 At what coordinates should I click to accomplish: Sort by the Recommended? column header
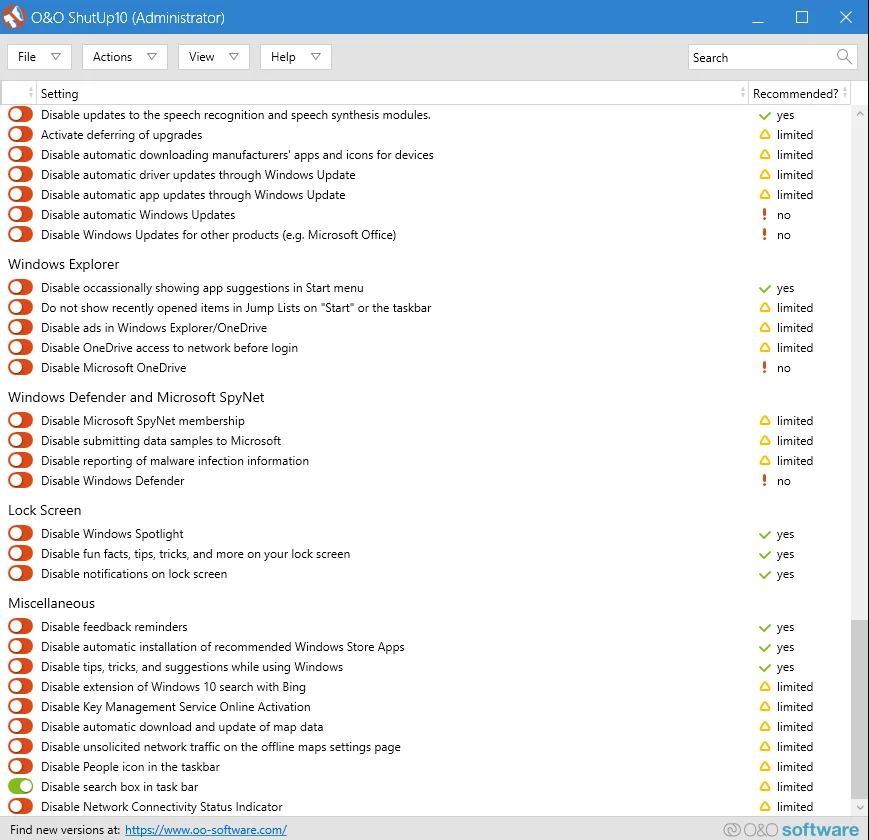[799, 93]
